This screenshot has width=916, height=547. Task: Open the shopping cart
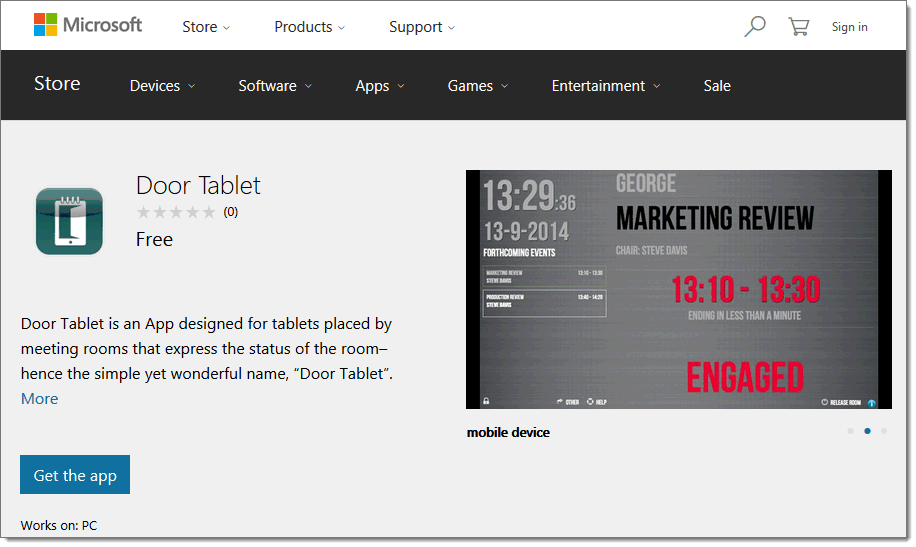coord(798,27)
